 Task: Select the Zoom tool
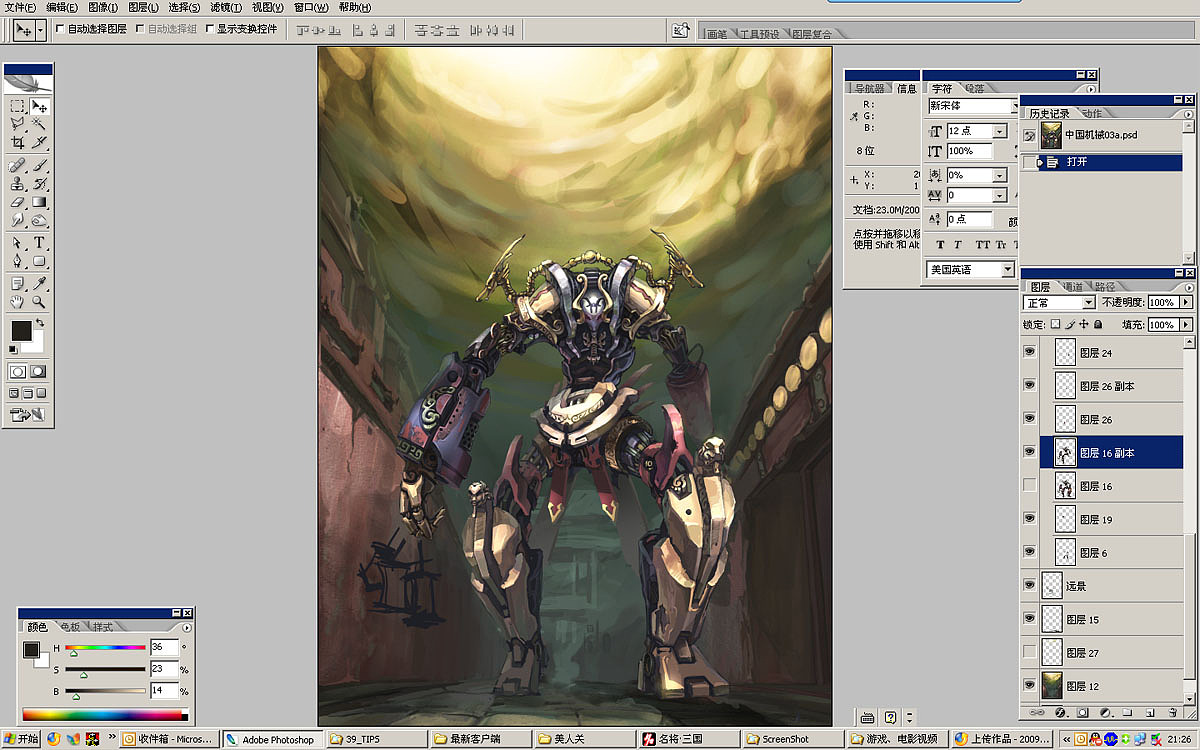(x=39, y=302)
